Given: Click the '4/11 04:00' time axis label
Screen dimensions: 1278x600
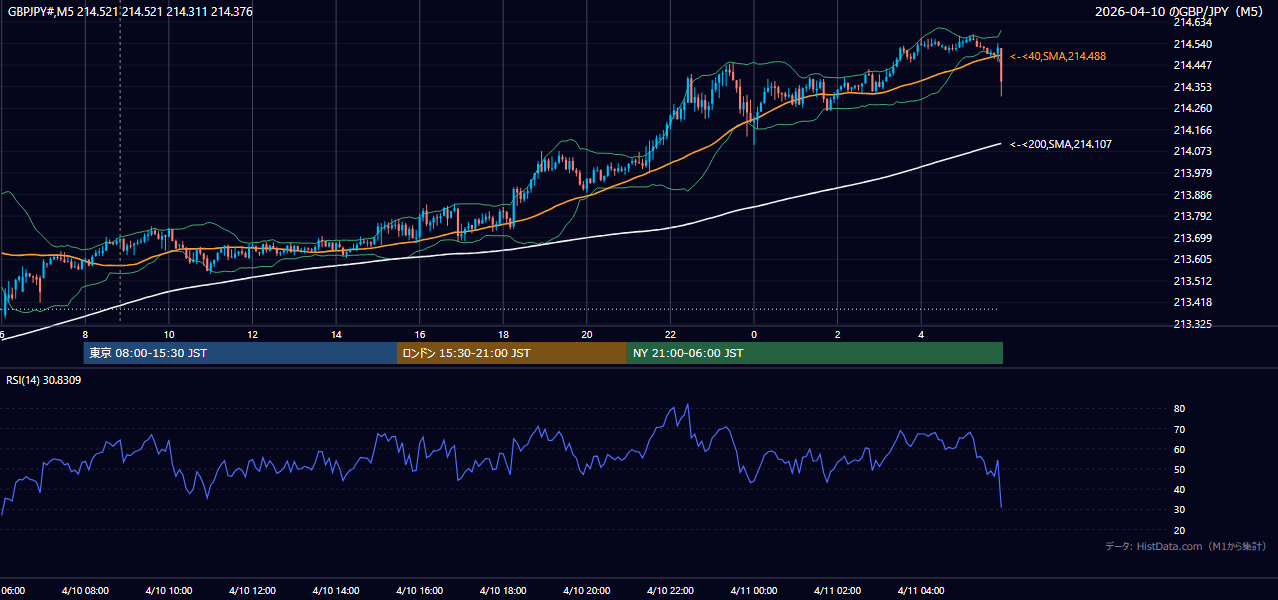Looking at the screenshot, I should click(x=921, y=591).
